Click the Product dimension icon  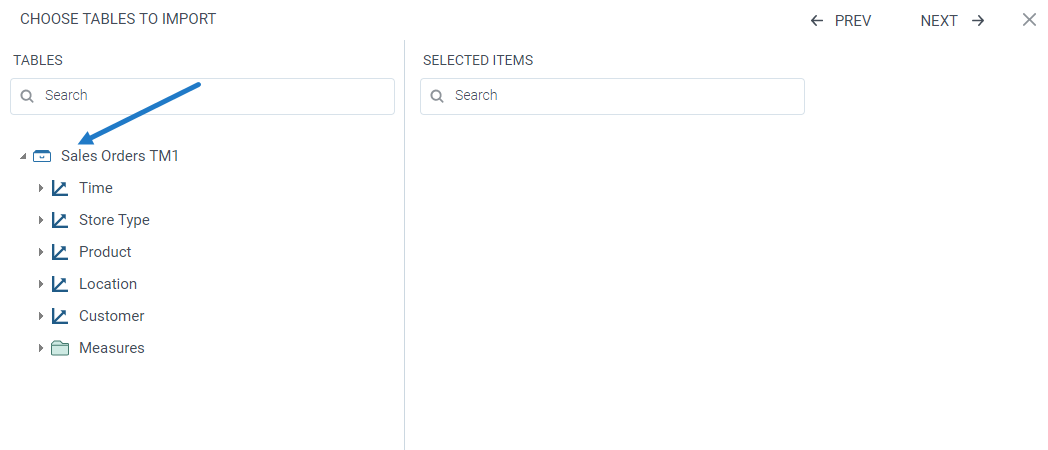tap(60, 252)
